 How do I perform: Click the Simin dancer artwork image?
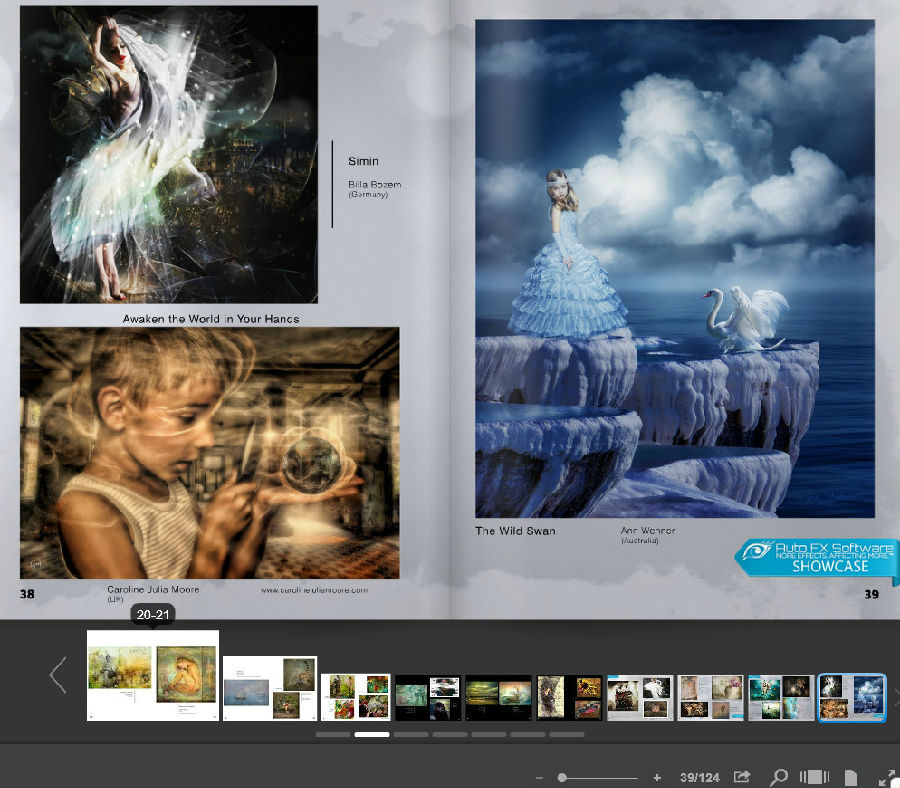pos(169,154)
